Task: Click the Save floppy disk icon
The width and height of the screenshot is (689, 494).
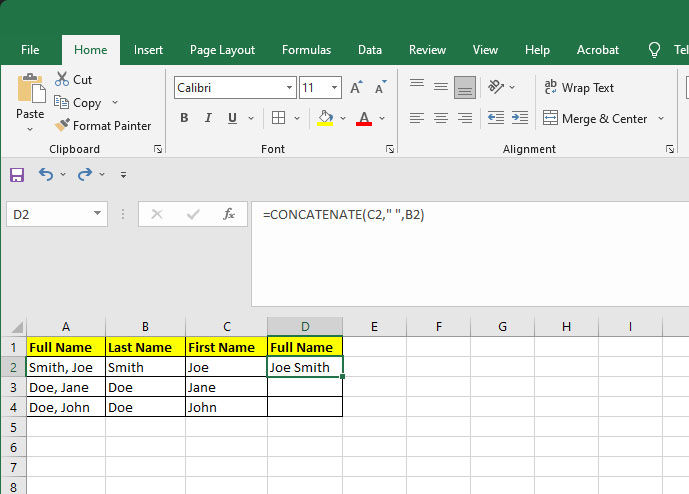Action: [17, 175]
